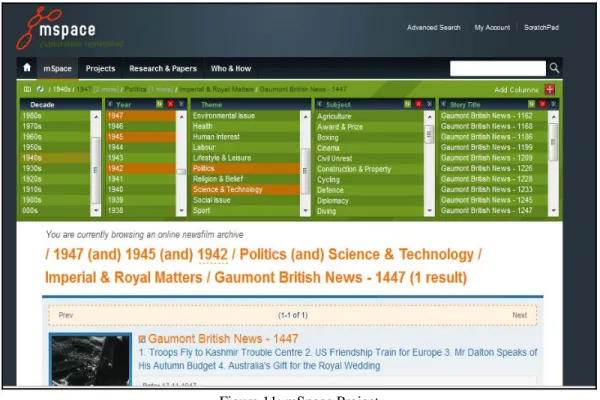Move the Story Title column left with arrow

[x=444, y=104]
